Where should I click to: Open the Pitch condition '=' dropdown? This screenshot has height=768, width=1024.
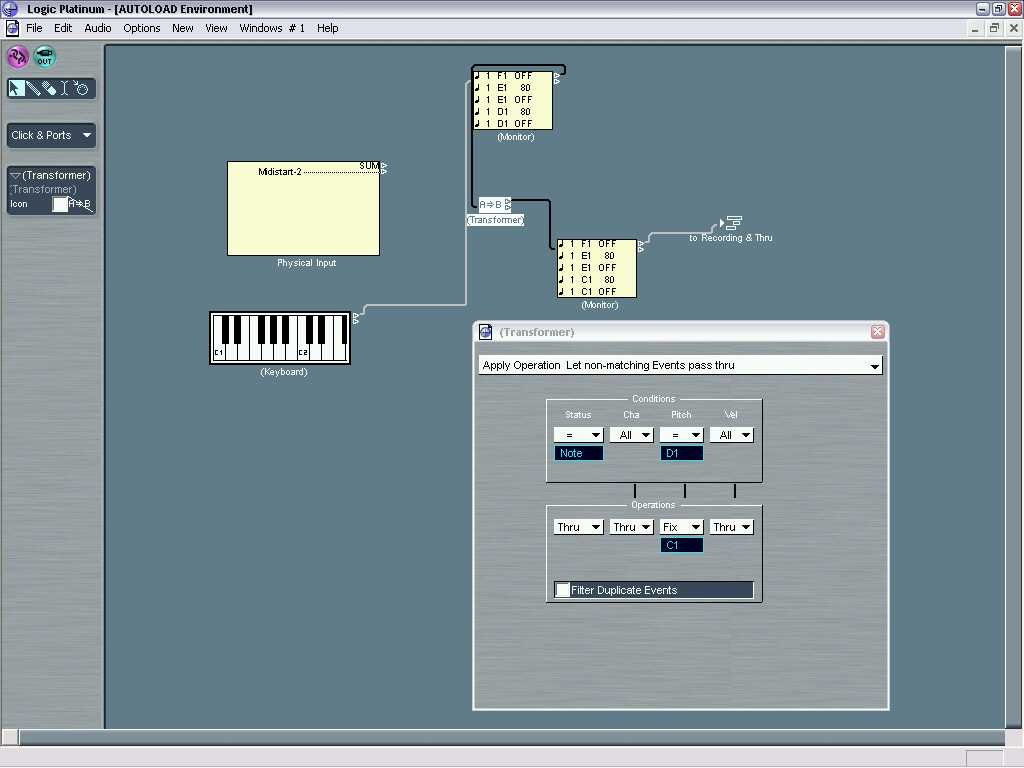681,435
